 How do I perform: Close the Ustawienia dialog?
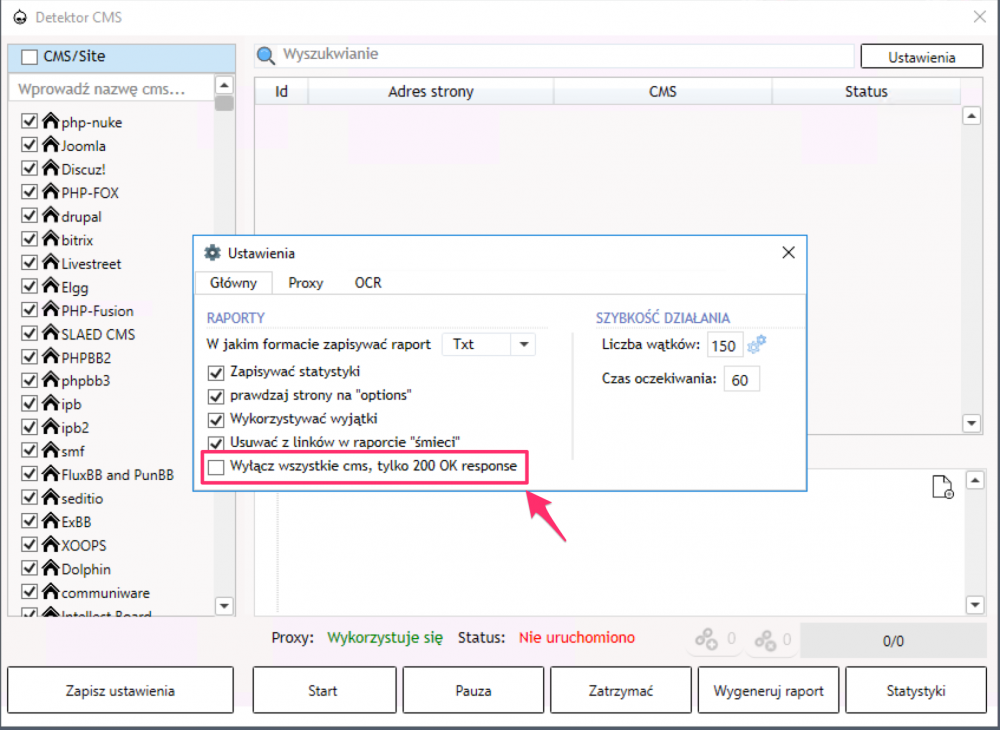click(x=788, y=252)
